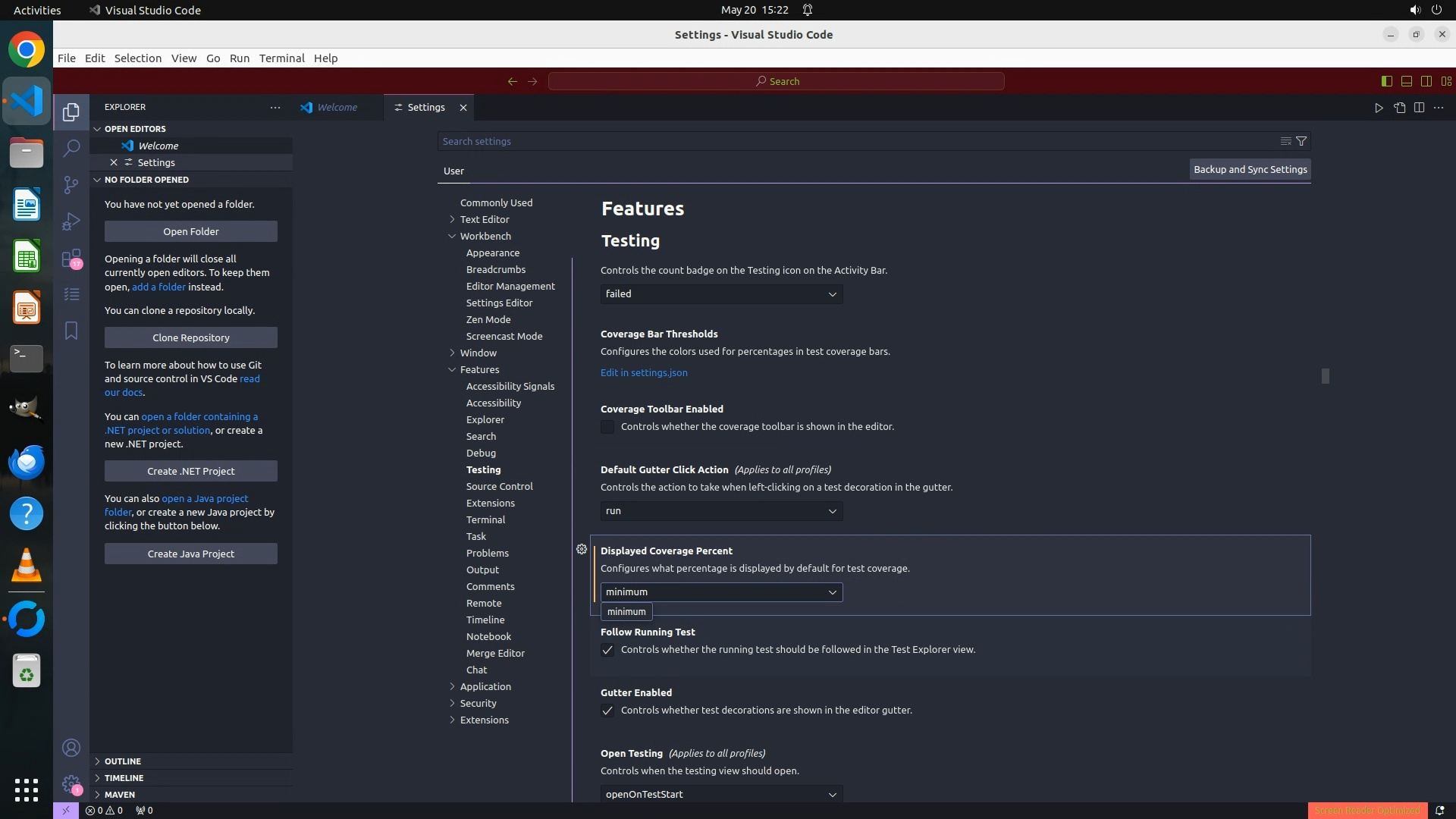1456x819 pixels.
Task: Click the Search settings input field
Action: [857, 141]
